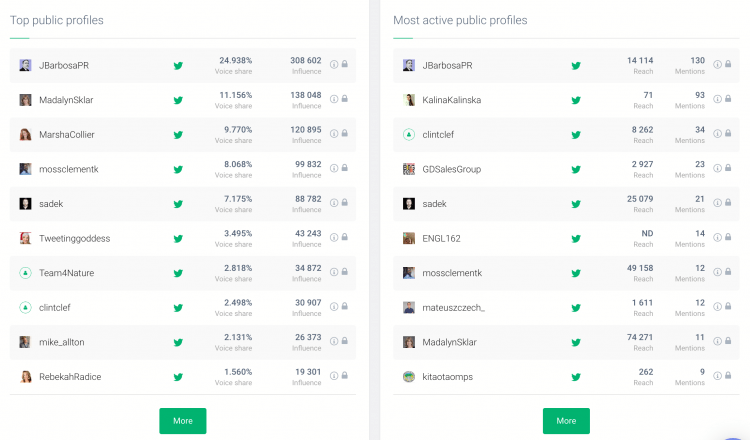
Task: Click info icon next to Team4Nature influence
Action: 334,272
